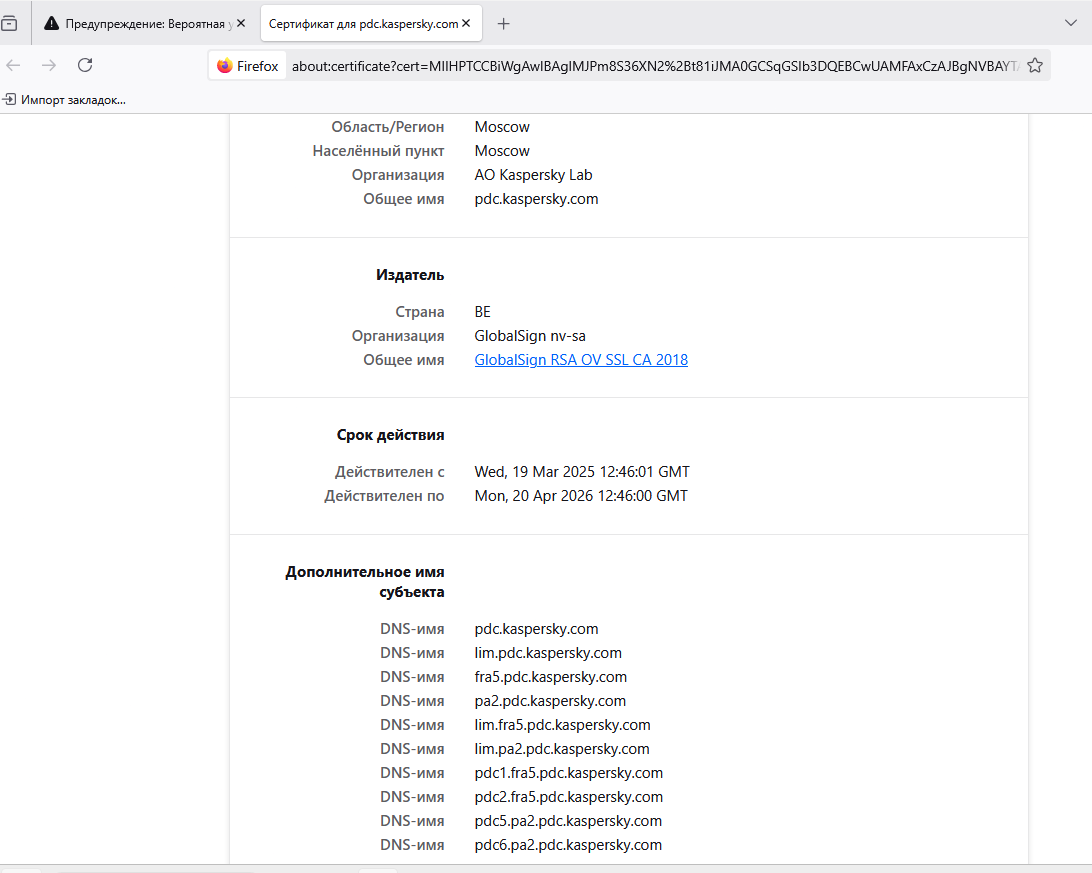The height and width of the screenshot is (873, 1092).
Task: Click the DNS name pdc1.fra5.pdc.kaspersky.com
Action: pos(568,773)
